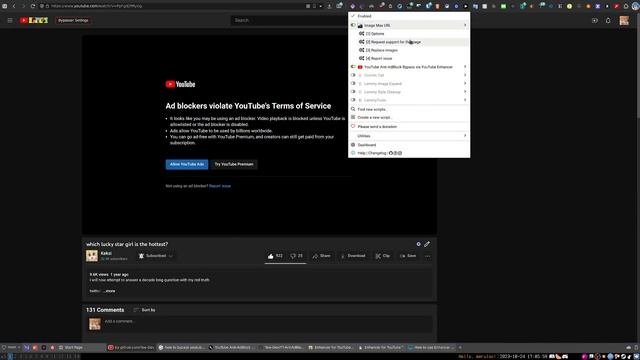
Task: Open the YouTube notifications bell
Action: point(608,20)
